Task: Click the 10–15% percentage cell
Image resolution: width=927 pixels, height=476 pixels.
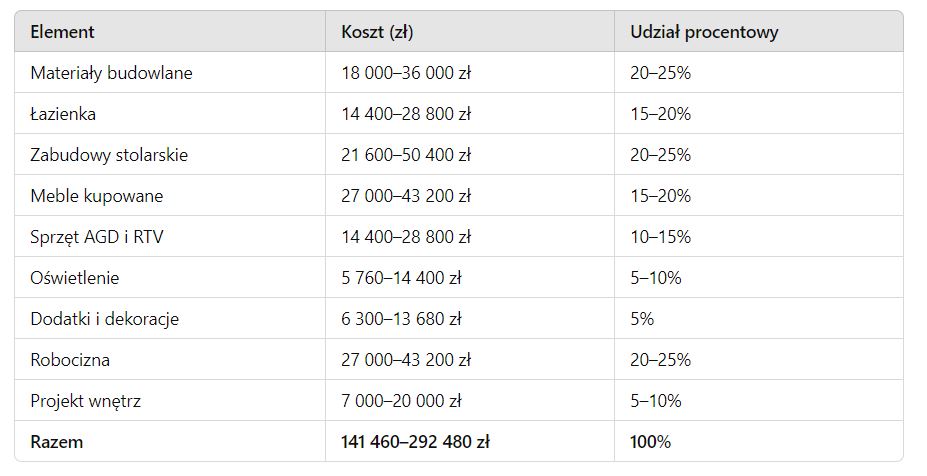Action: point(660,237)
